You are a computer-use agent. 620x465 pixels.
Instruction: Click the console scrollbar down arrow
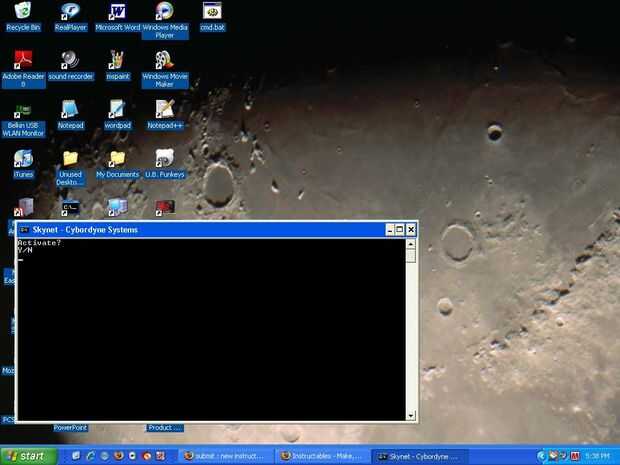click(x=411, y=415)
